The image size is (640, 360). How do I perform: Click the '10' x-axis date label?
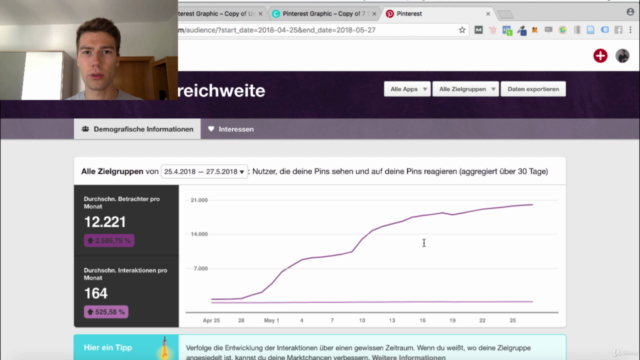[362, 320]
